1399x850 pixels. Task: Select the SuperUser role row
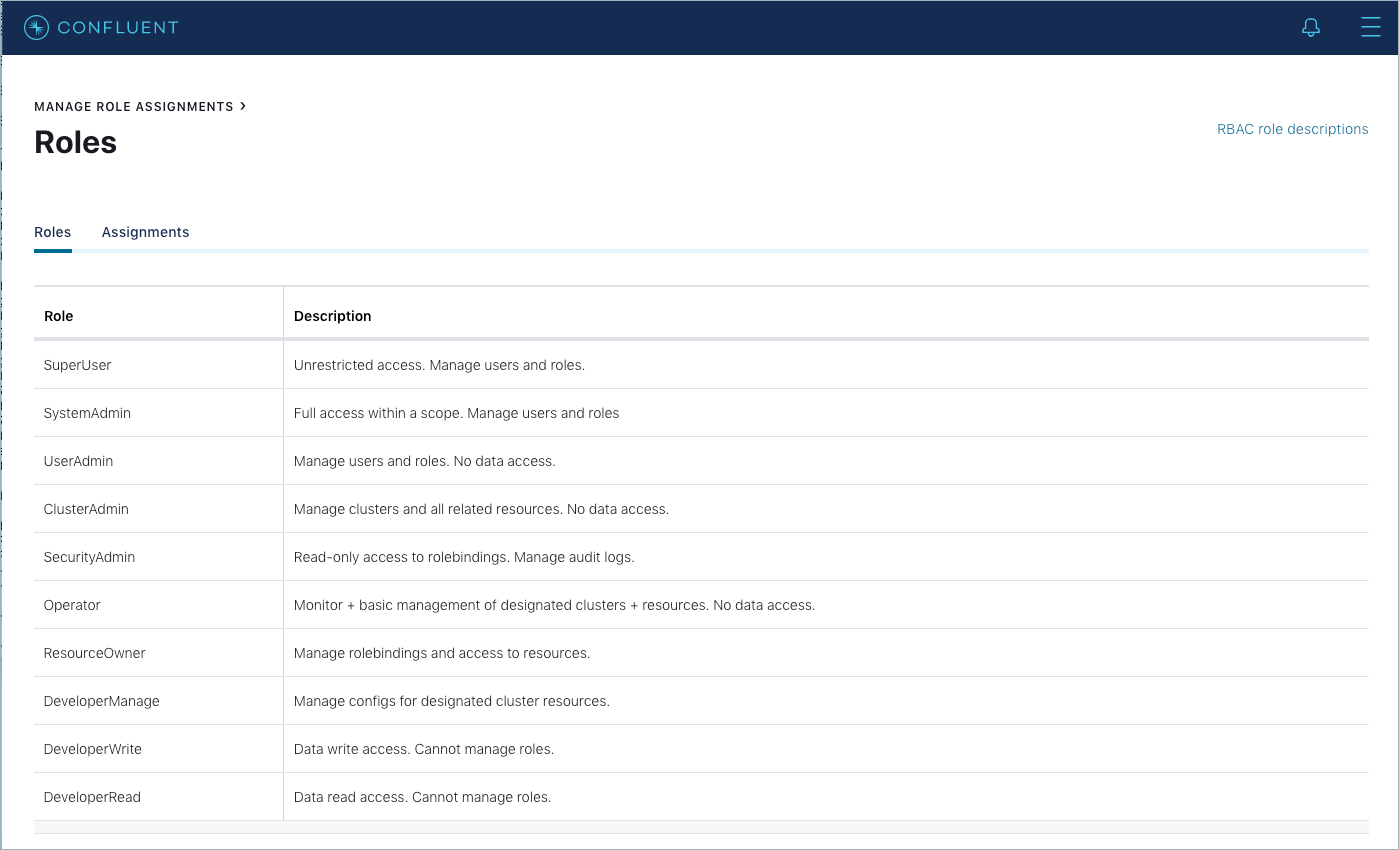[x=77, y=365]
